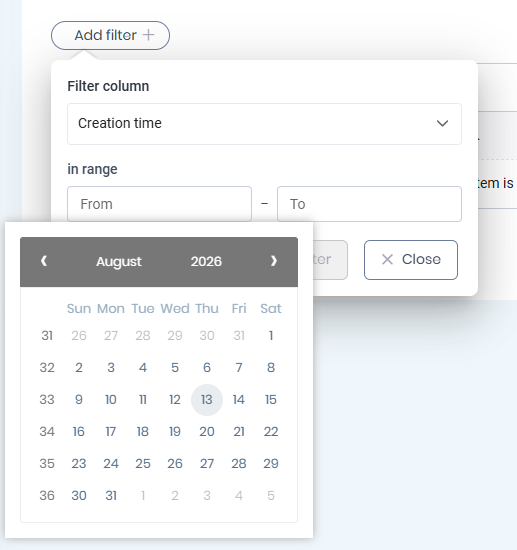This screenshot has height=550, width=517.
Task: Choose August 22 in the date picker
Action: [271, 432]
